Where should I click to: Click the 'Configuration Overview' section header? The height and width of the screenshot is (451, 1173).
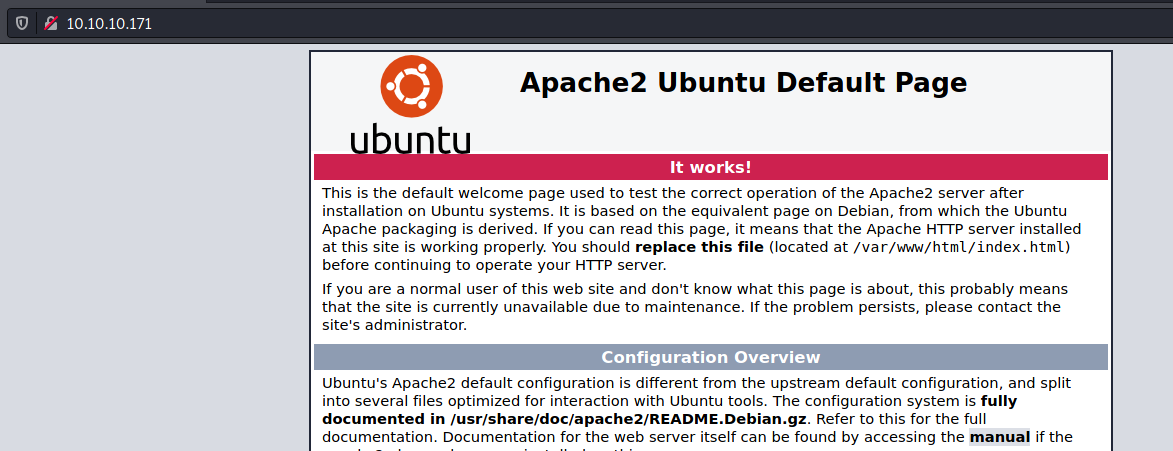(x=710, y=357)
